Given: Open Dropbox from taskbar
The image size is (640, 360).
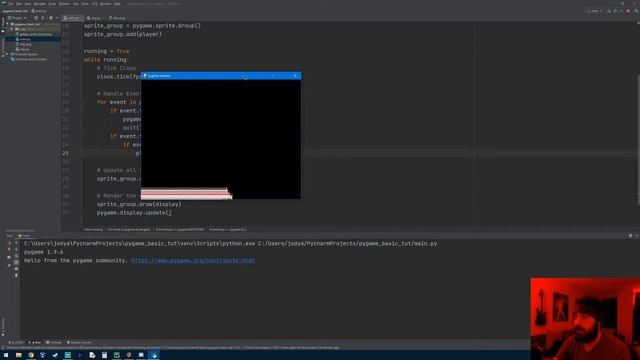Looking at the screenshot, I should [x=43, y=355].
